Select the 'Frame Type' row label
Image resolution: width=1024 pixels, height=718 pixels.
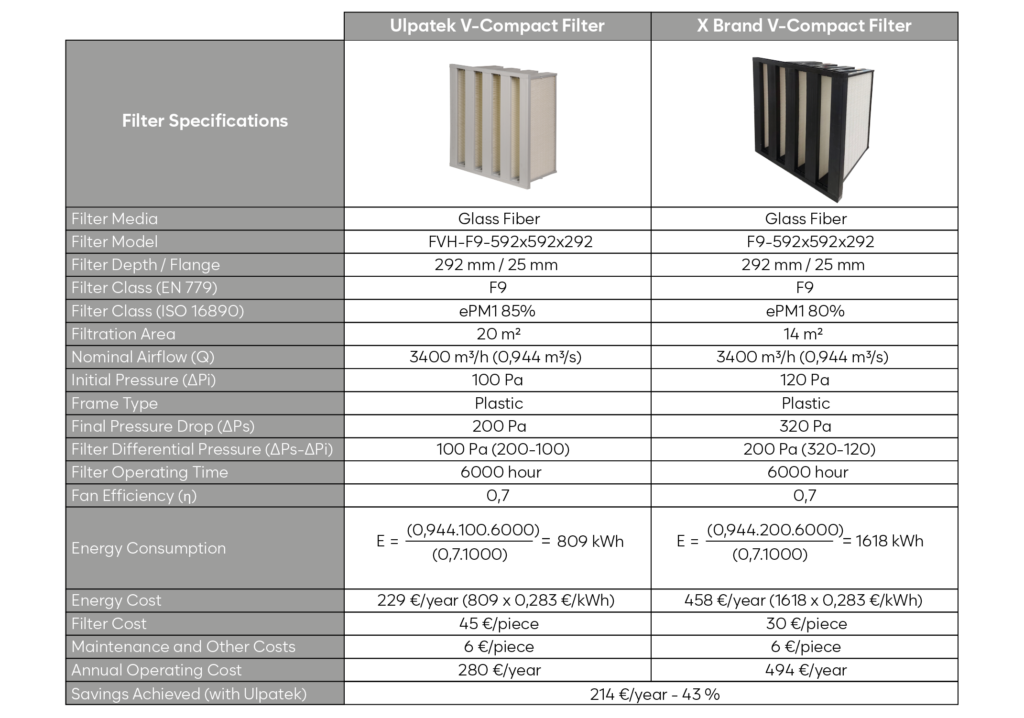point(114,404)
